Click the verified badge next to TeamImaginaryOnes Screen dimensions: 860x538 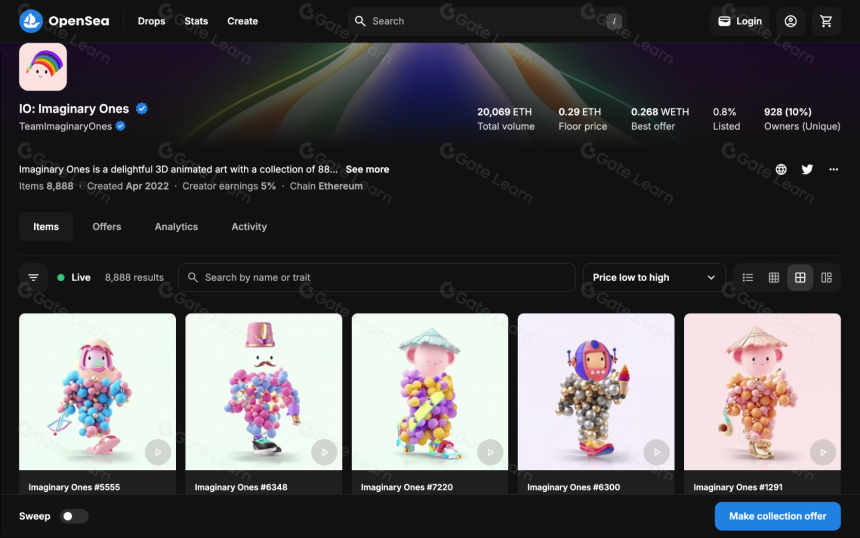pos(121,126)
